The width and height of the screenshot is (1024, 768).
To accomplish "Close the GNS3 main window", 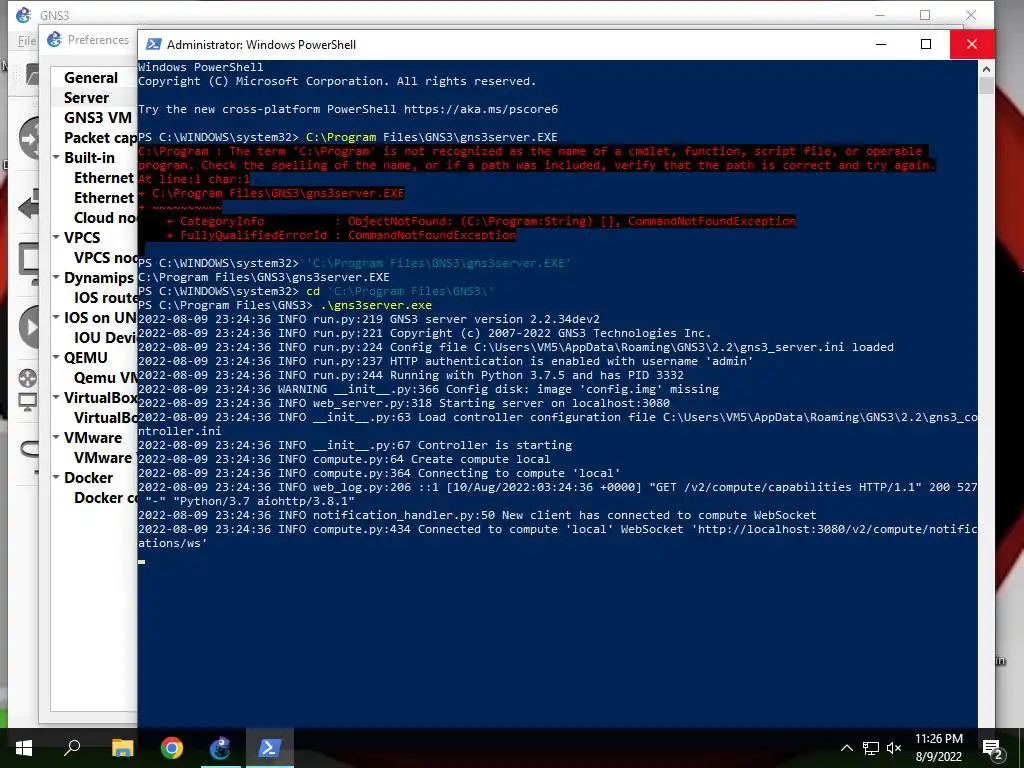I will tap(971, 15).
